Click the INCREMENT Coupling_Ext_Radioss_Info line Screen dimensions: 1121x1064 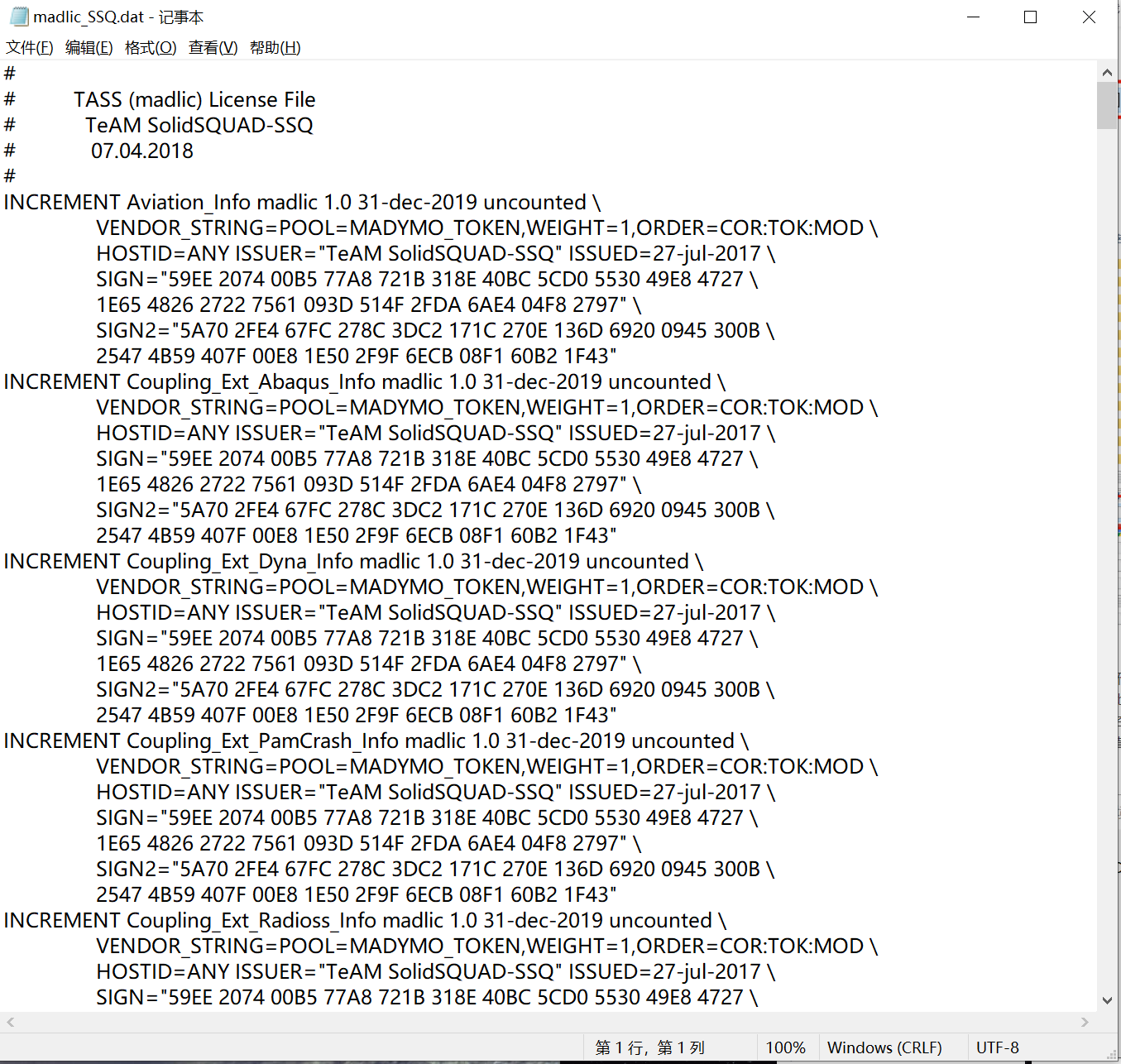365,921
